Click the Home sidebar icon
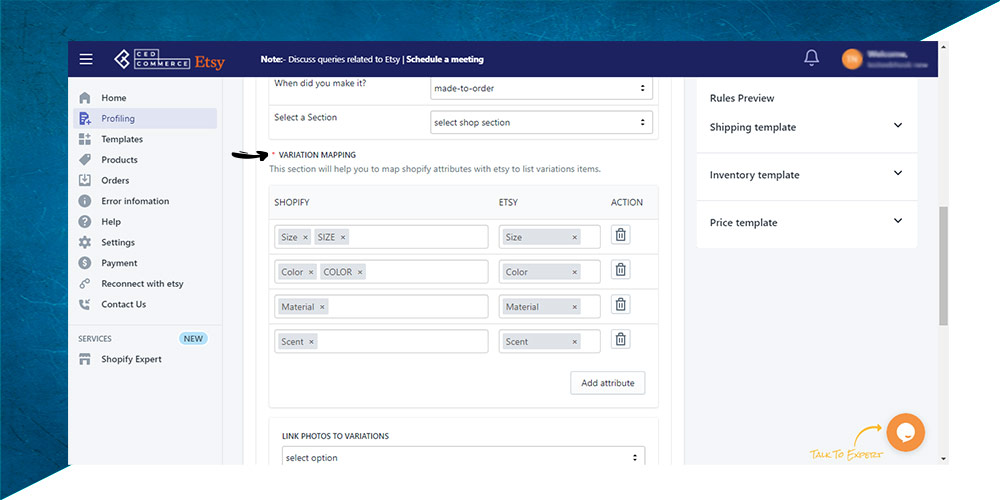This screenshot has height=500, width=1000. click(85, 98)
